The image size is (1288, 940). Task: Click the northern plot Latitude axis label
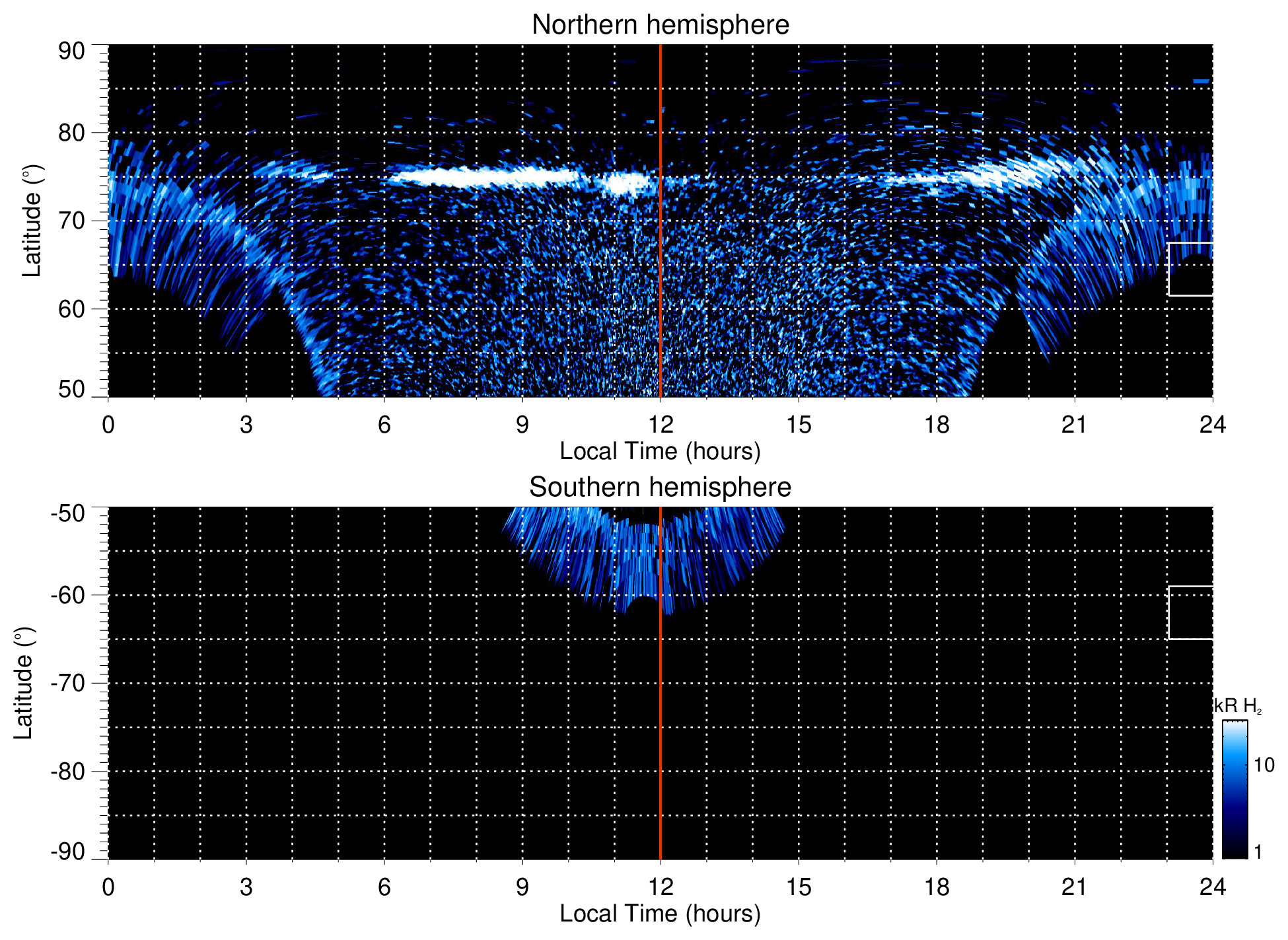(x=32, y=221)
